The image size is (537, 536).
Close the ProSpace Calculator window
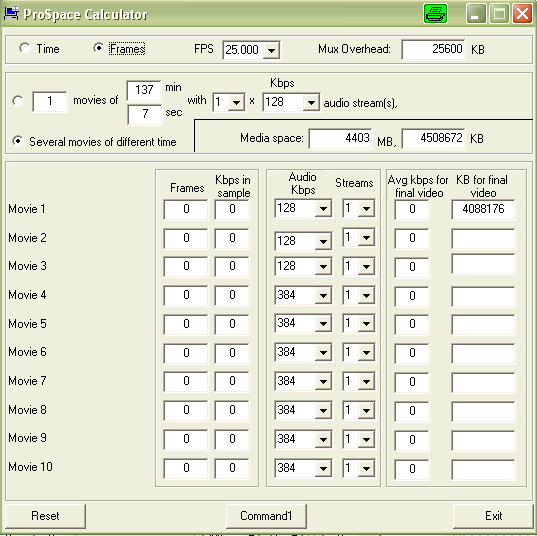coord(522,14)
